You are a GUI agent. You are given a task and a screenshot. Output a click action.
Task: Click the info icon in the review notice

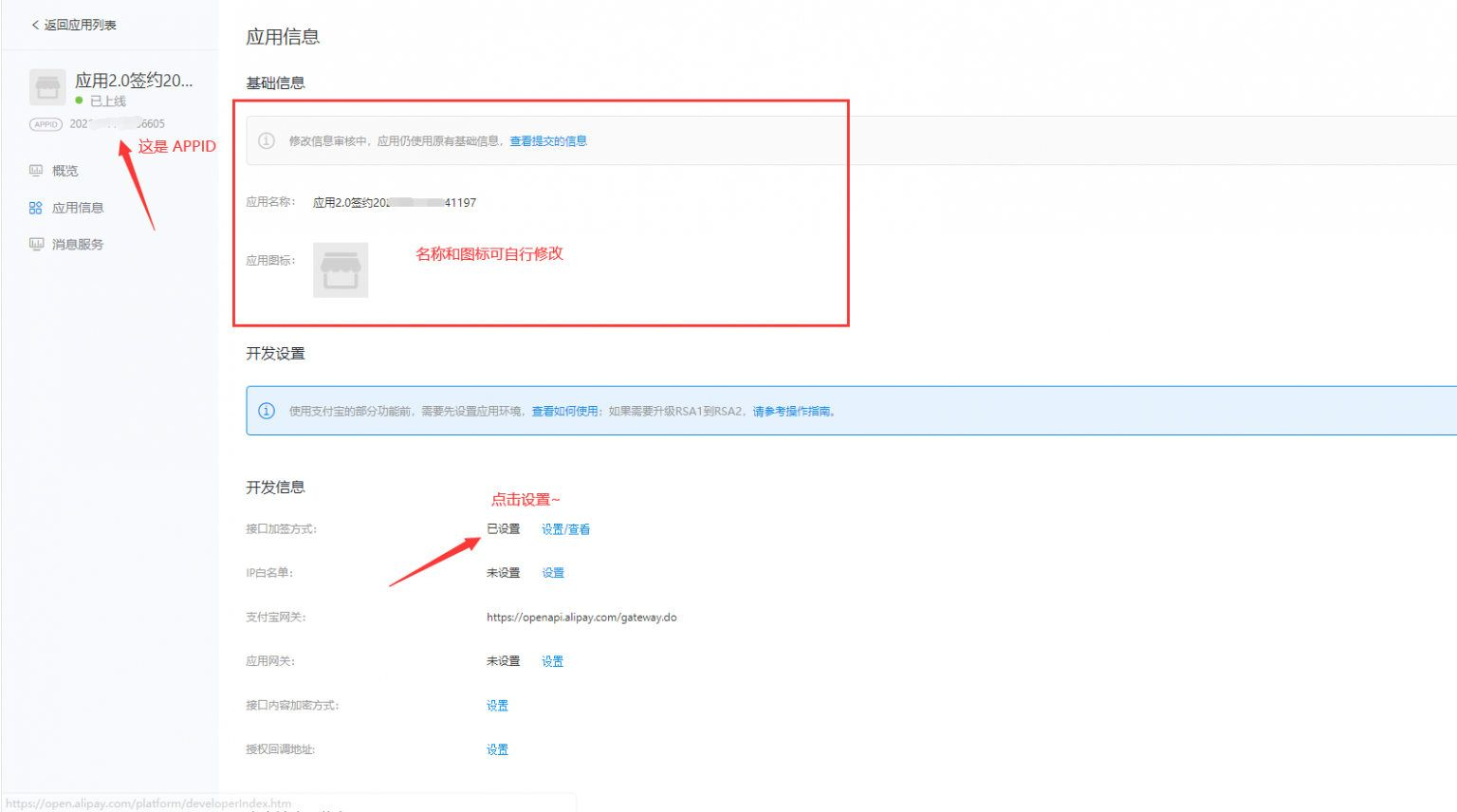265,139
